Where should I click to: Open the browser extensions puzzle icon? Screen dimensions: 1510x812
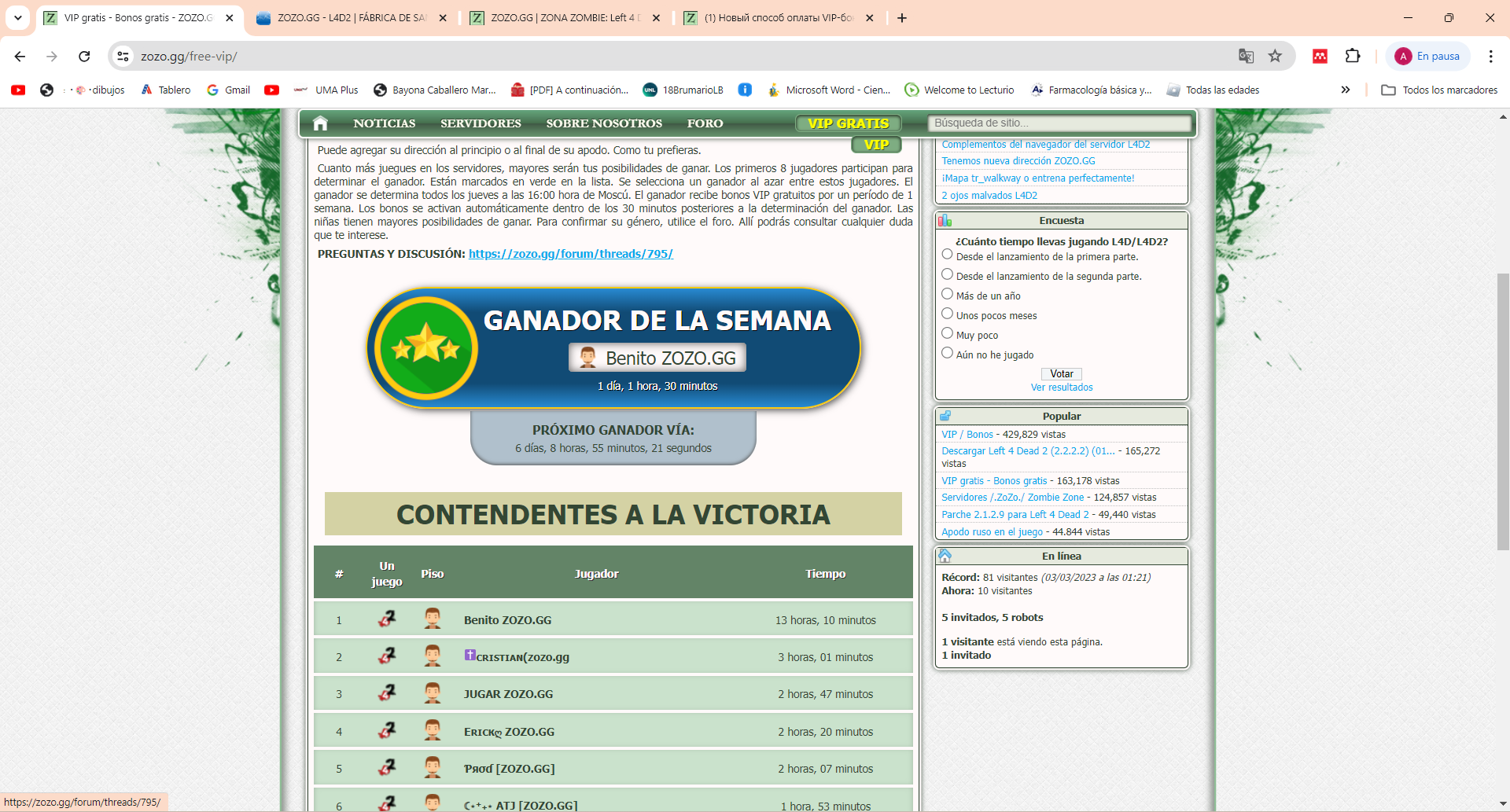(1353, 56)
